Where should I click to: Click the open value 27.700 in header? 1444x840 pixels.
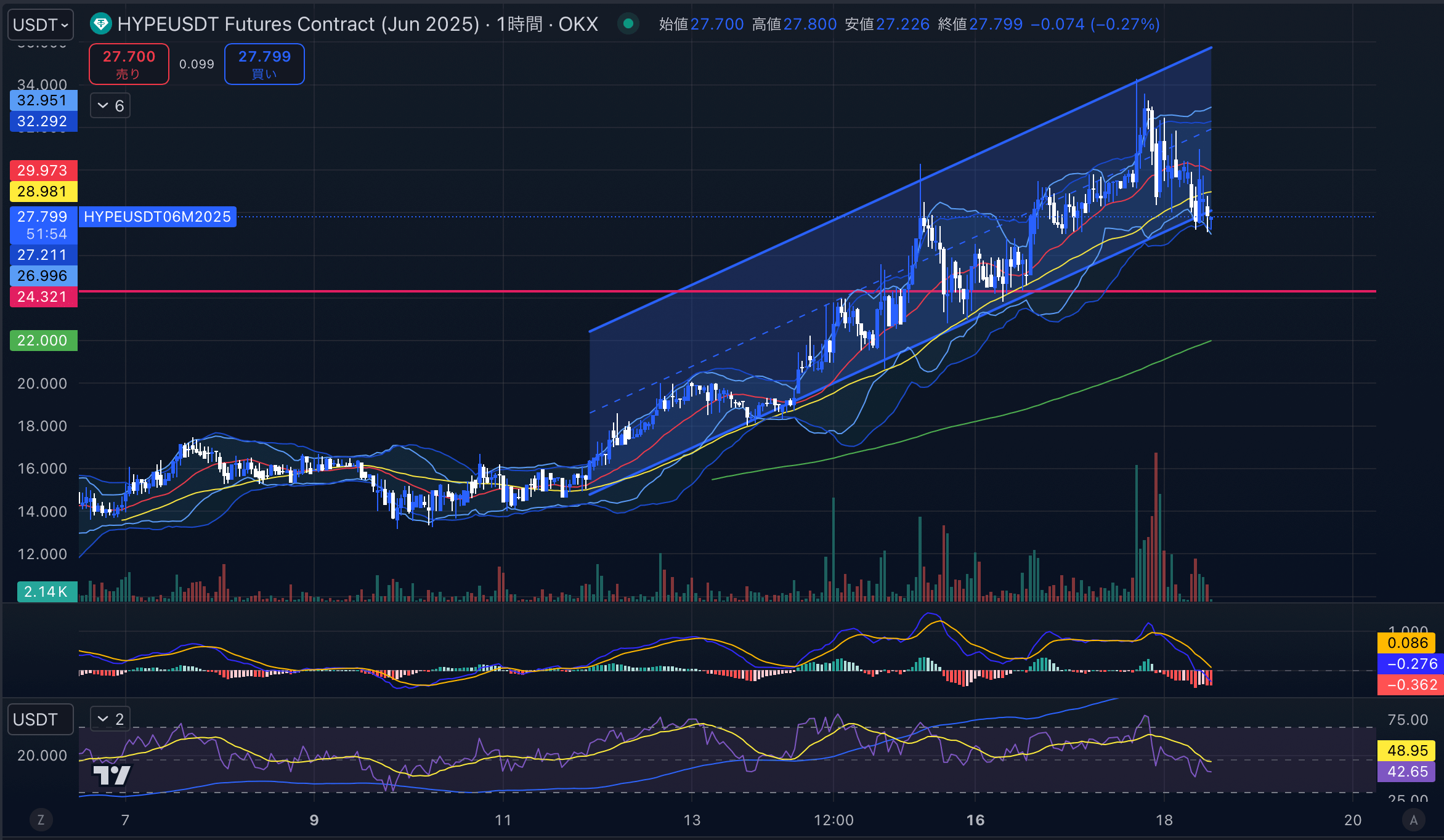pyautogui.click(x=717, y=25)
